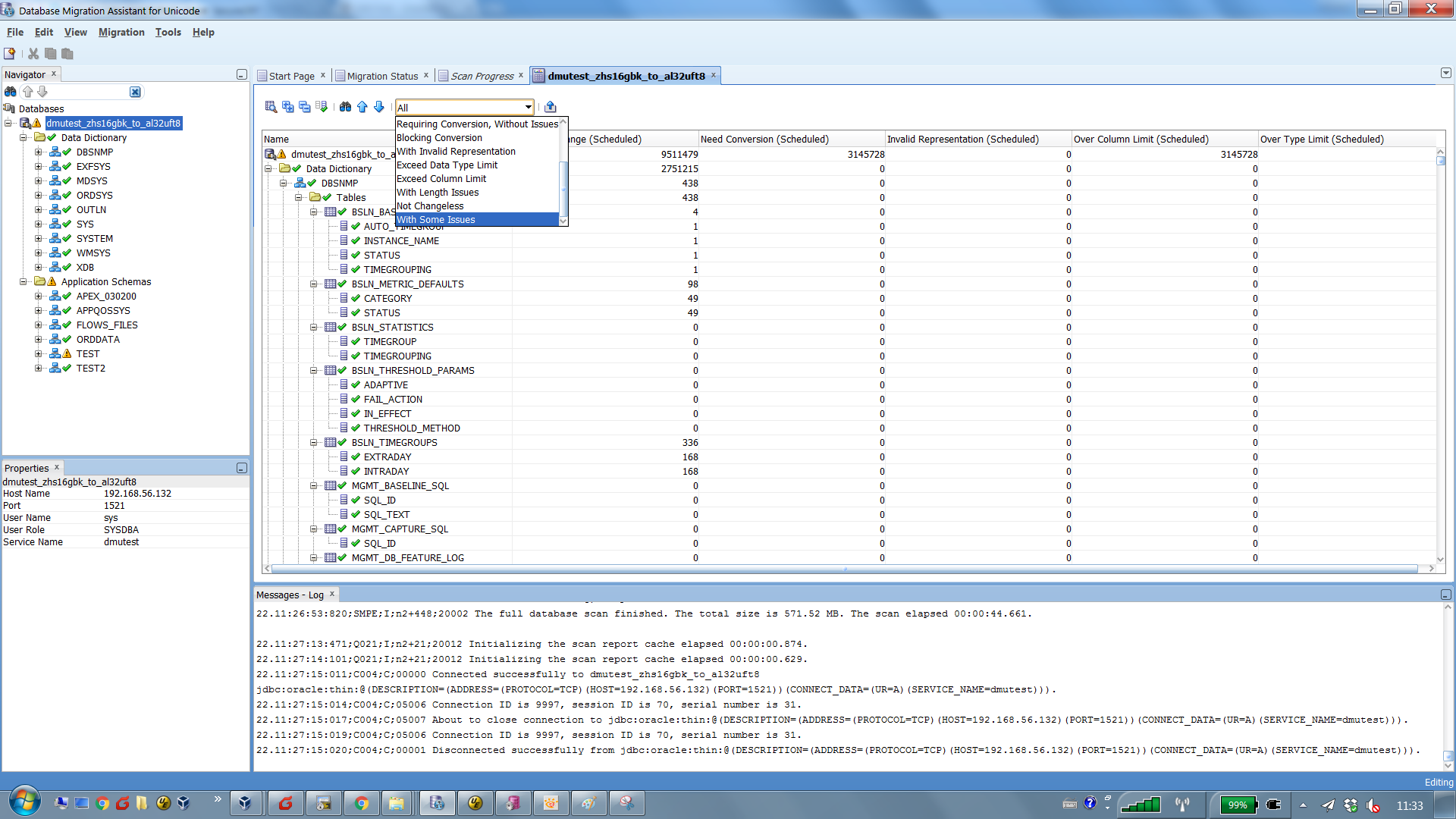Viewport: 1456px width, 819px height.
Task: Click Chrome icon in taskbar
Action: click(362, 803)
